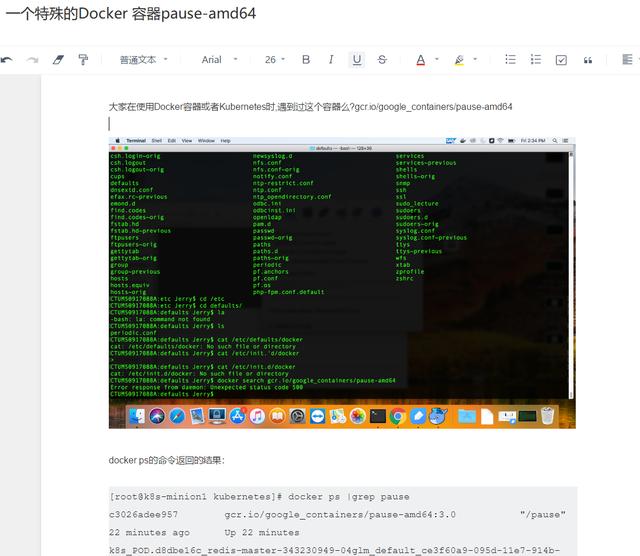Click the image name gcr.io/google_containers/pause-amd64:3.0

click(340, 515)
